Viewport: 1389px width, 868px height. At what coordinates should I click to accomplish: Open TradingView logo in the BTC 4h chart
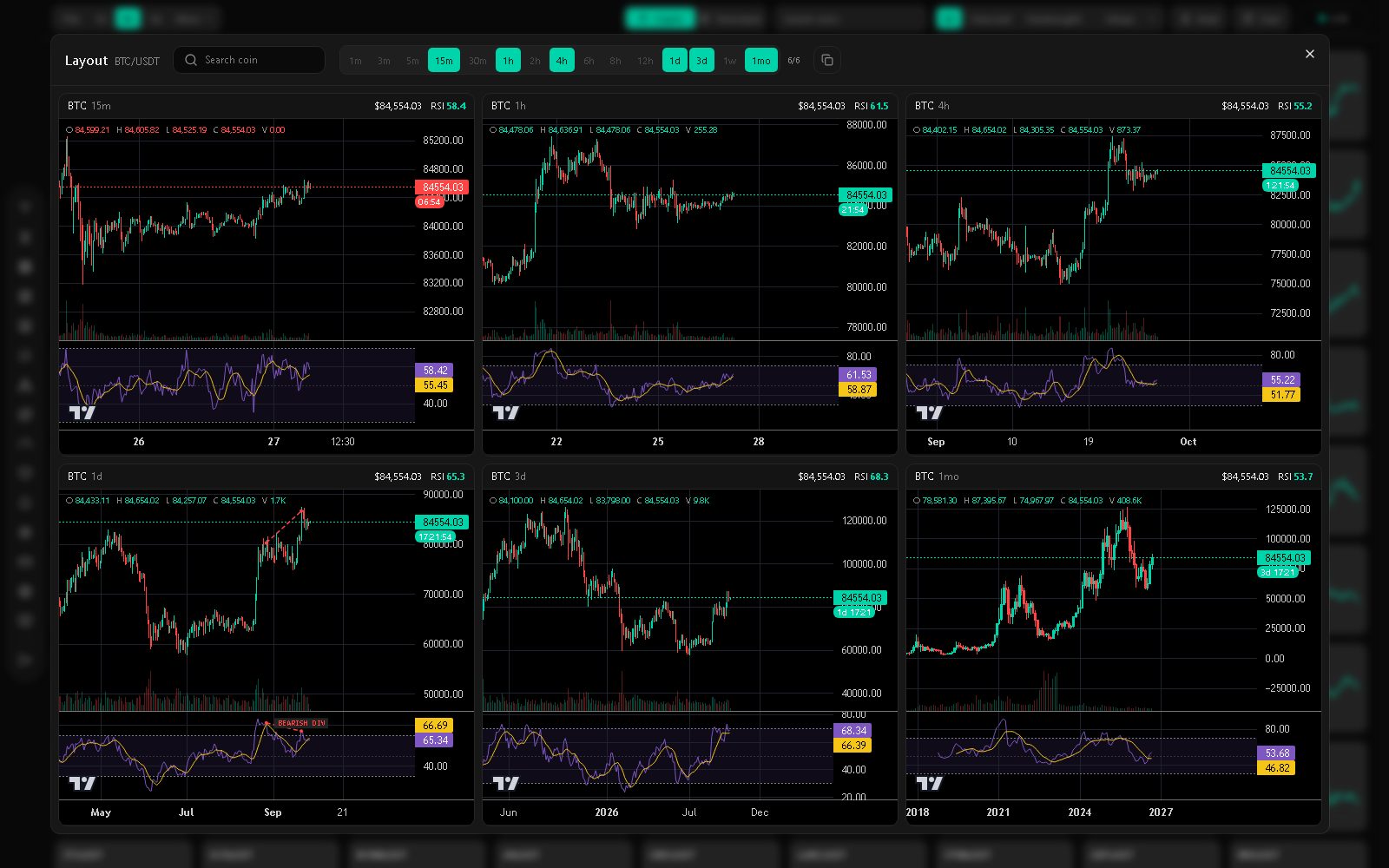(x=929, y=412)
